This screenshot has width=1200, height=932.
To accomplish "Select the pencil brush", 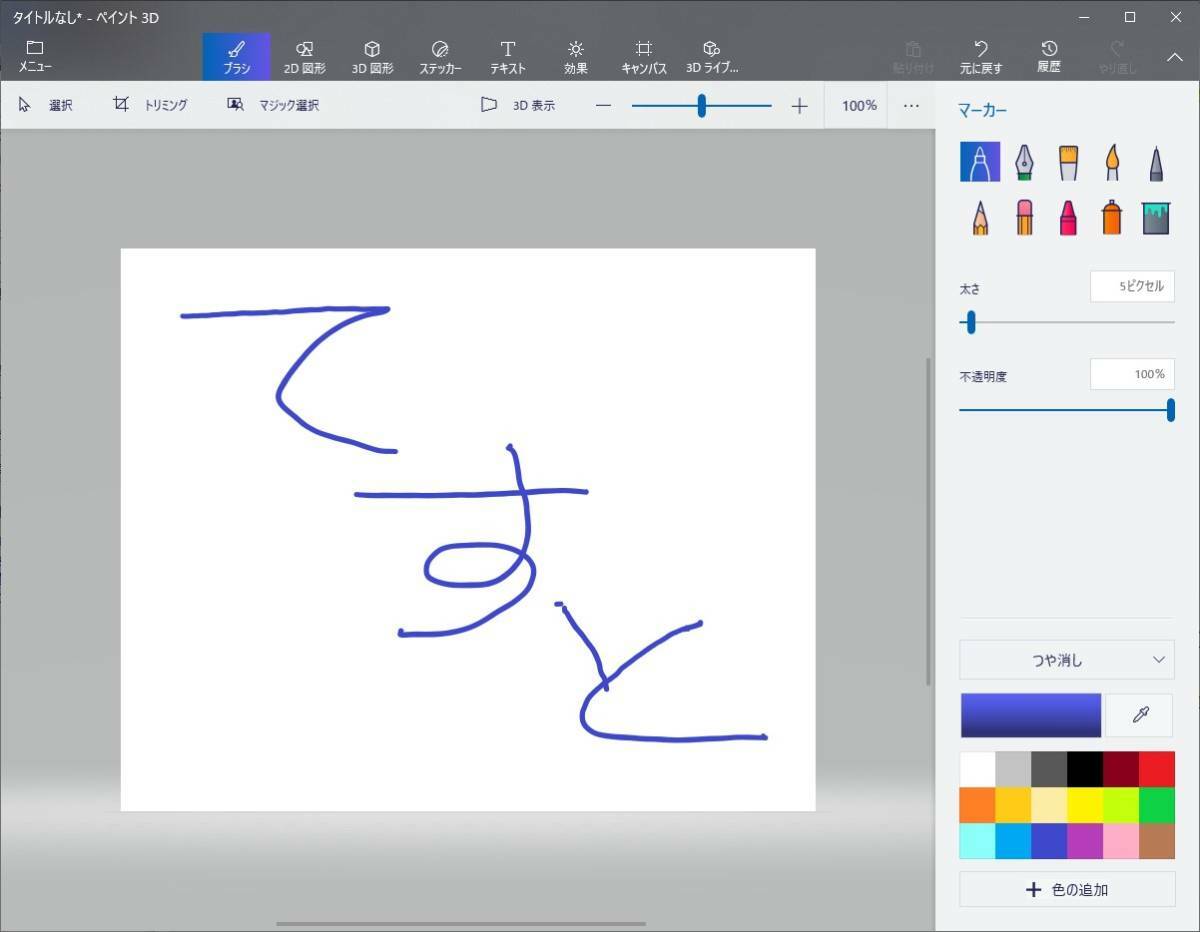I will 980,216.
